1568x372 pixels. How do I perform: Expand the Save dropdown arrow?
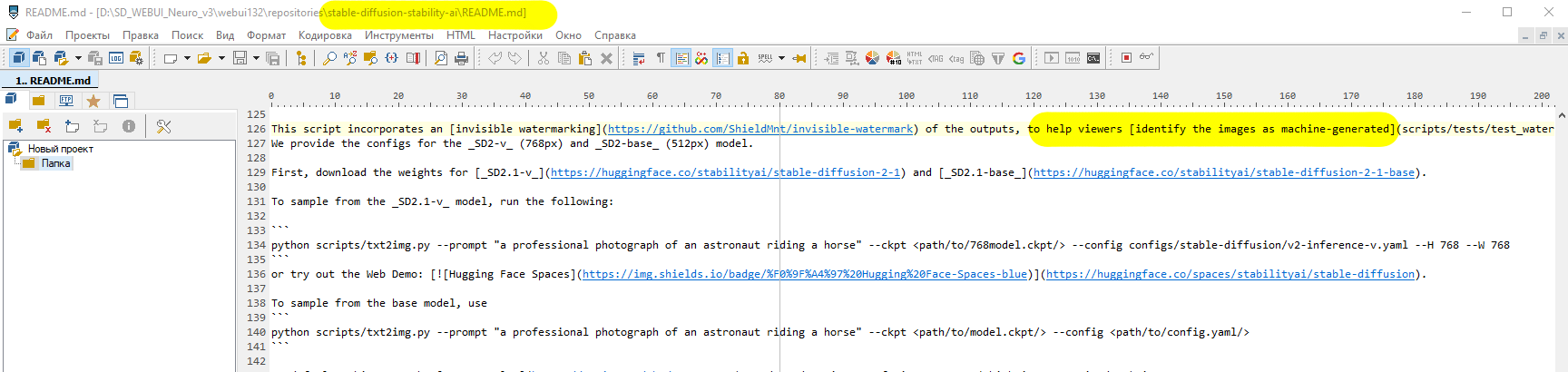tap(257, 58)
